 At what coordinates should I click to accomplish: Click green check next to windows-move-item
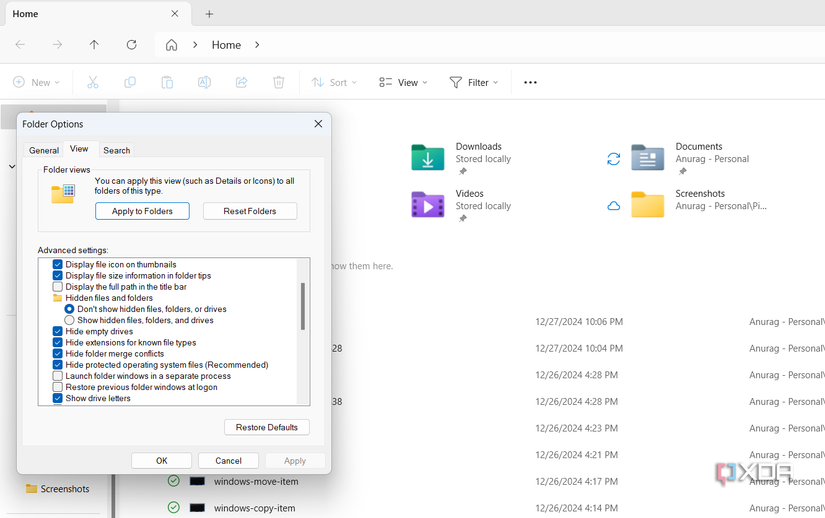174,481
